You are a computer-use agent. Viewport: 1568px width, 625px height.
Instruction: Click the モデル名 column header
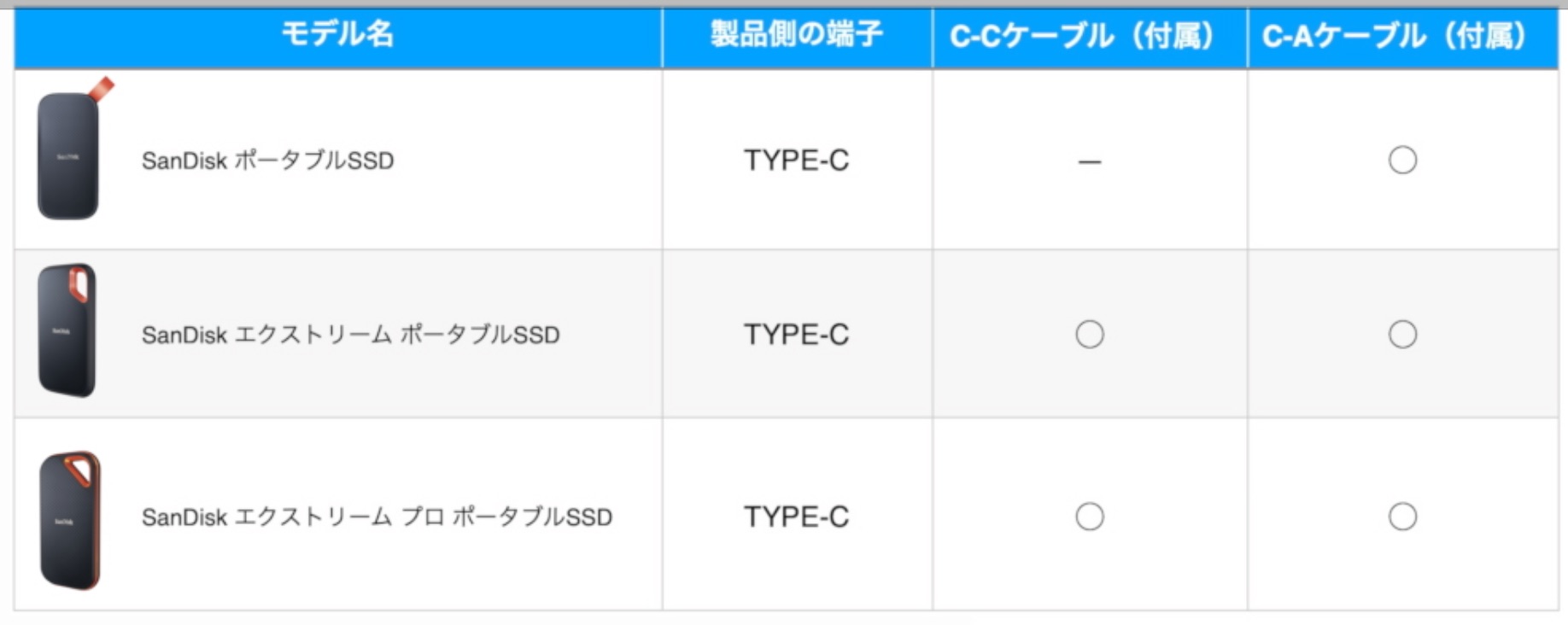point(337,34)
